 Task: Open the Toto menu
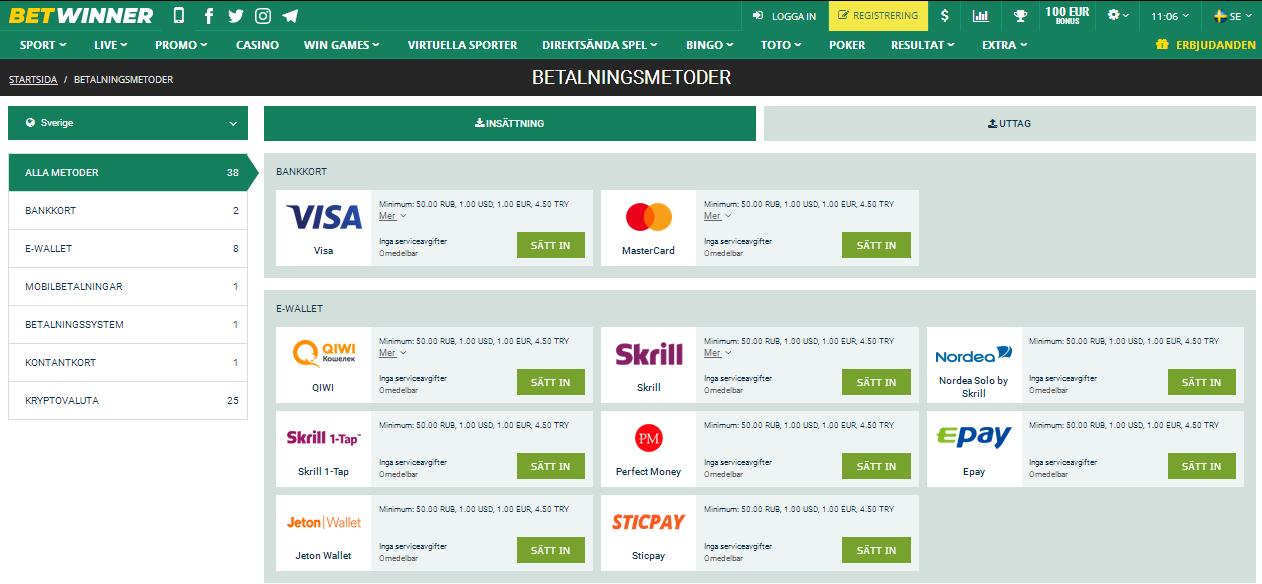[782, 45]
